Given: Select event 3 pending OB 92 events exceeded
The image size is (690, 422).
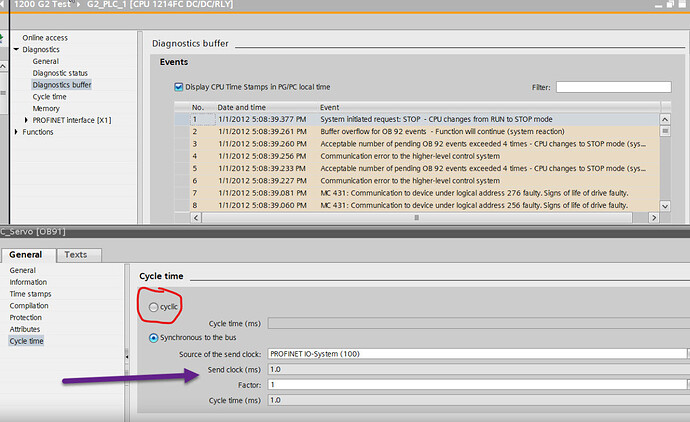Looking at the screenshot, I should click(x=417, y=144).
